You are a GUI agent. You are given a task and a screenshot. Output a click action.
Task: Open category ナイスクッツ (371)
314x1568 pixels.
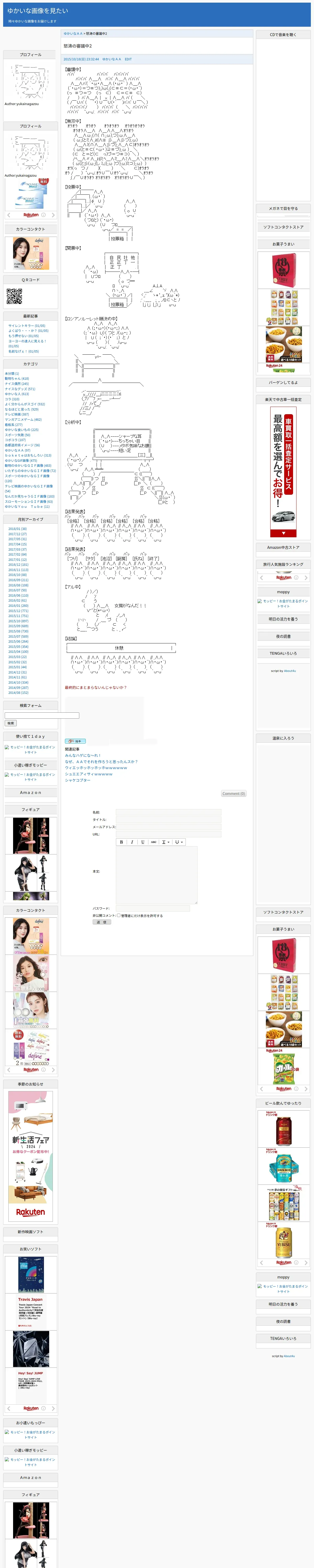tap(20, 389)
